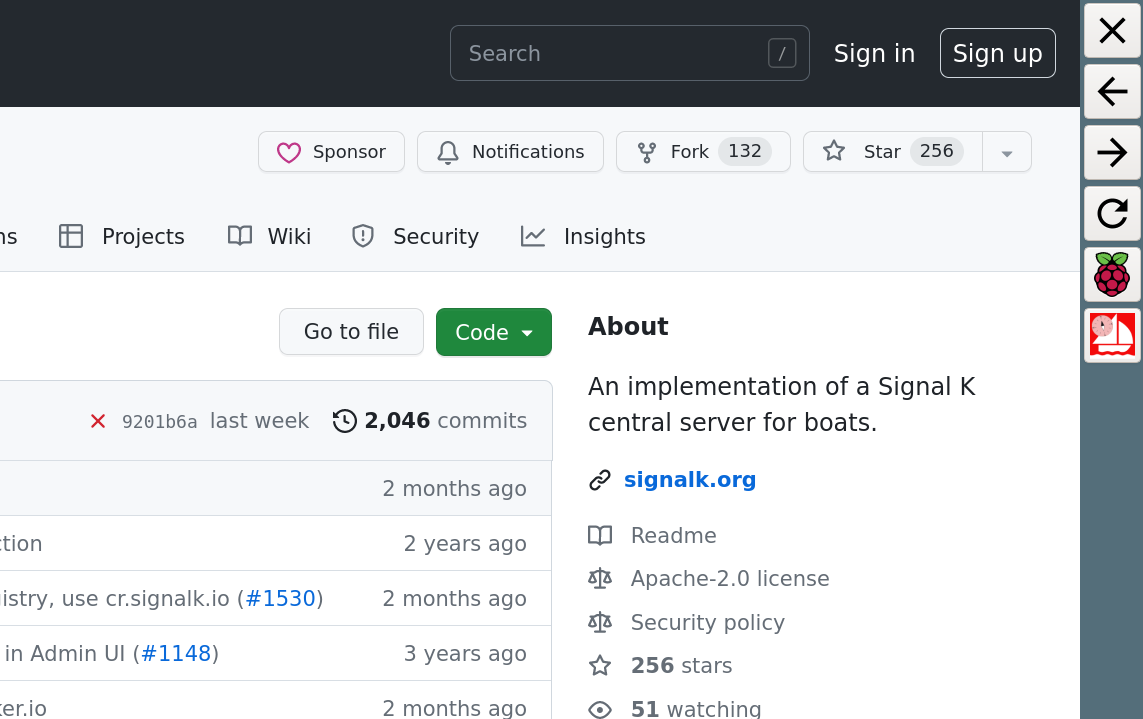Viewport: 1143px width, 719px height.
Task: Click the scale icon for Security policy
Action: pyautogui.click(x=600, y=622)
